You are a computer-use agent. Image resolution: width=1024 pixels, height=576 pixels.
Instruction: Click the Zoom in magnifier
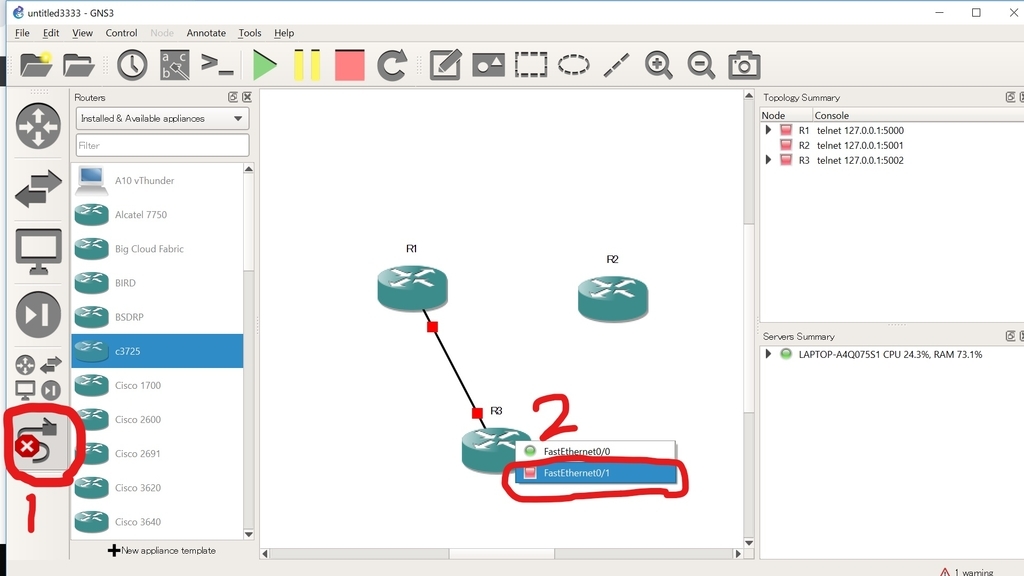(x=658, y=65)
